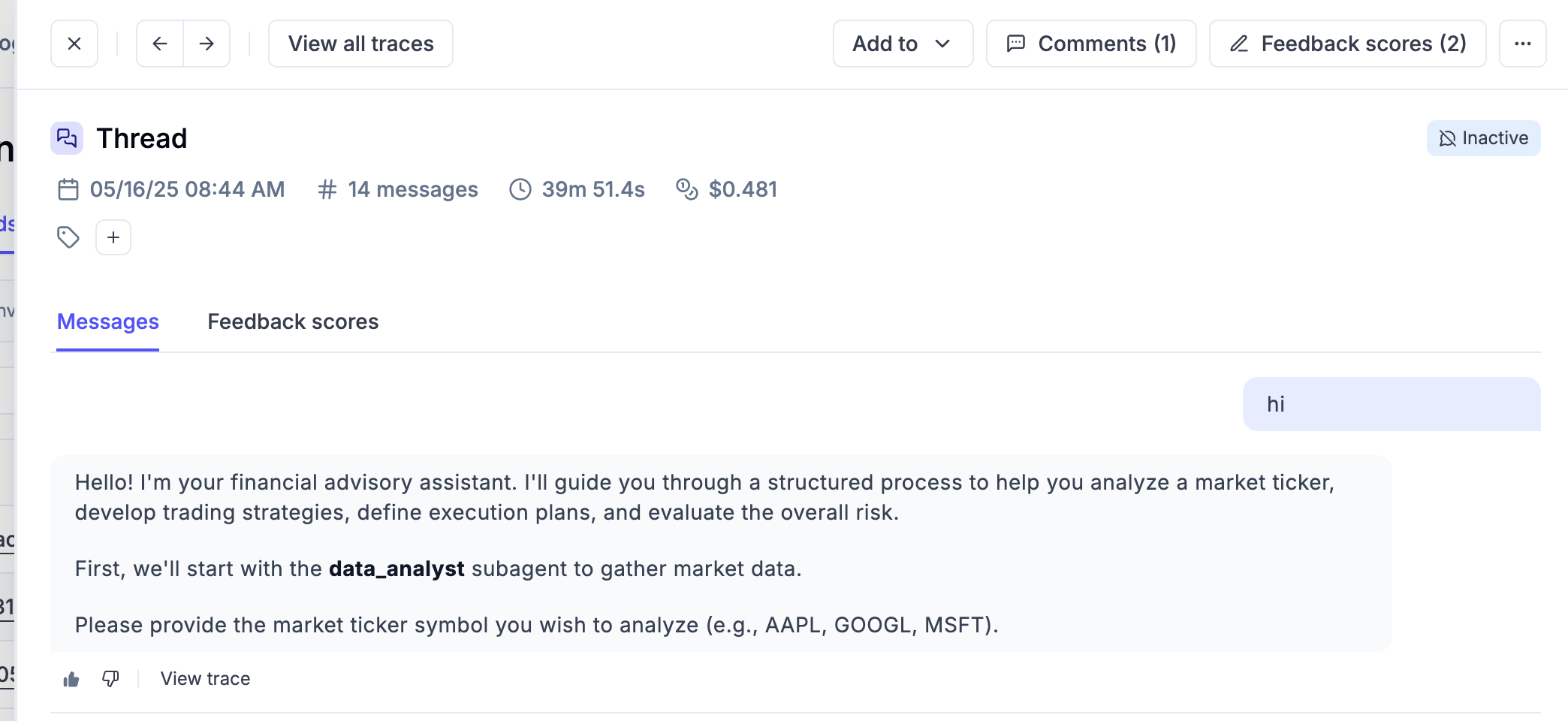The width and height of the screenshot is (1568, 721).
Task: Open the Add to dropdown
Action: (x=902, y=44)
